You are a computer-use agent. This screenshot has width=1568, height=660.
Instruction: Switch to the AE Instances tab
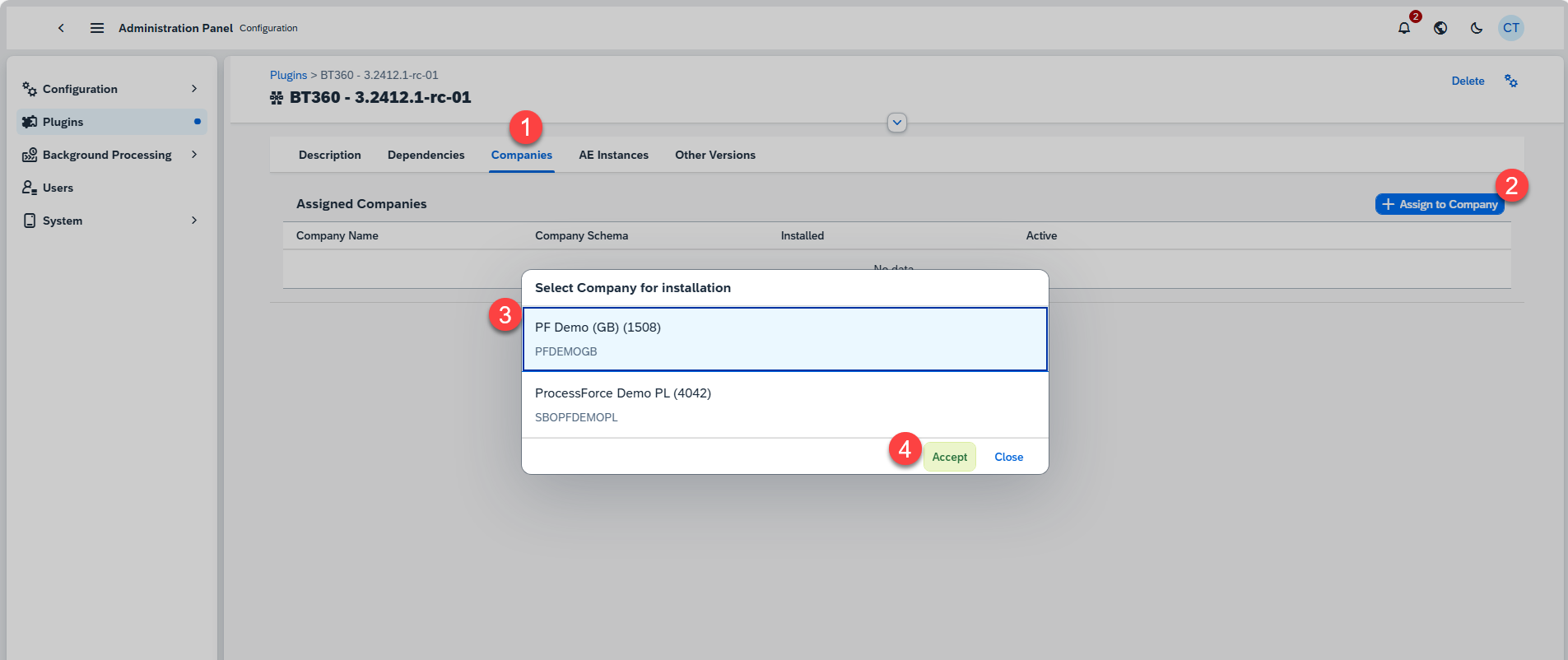613,155
